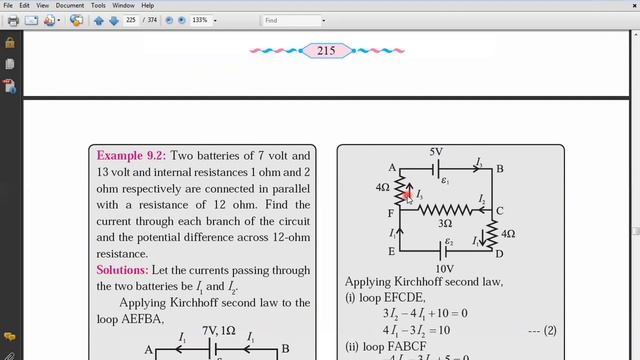Click the page number 215 badge

[x=327, y=51]
